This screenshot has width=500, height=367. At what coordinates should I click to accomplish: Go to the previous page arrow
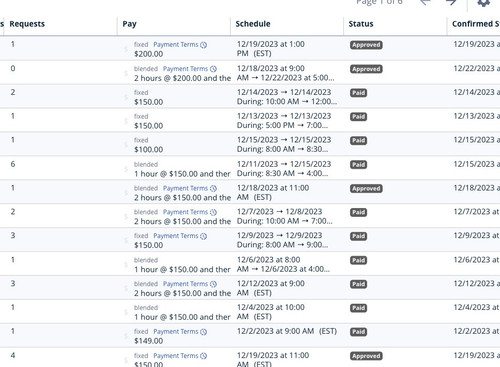coord(425,2)
